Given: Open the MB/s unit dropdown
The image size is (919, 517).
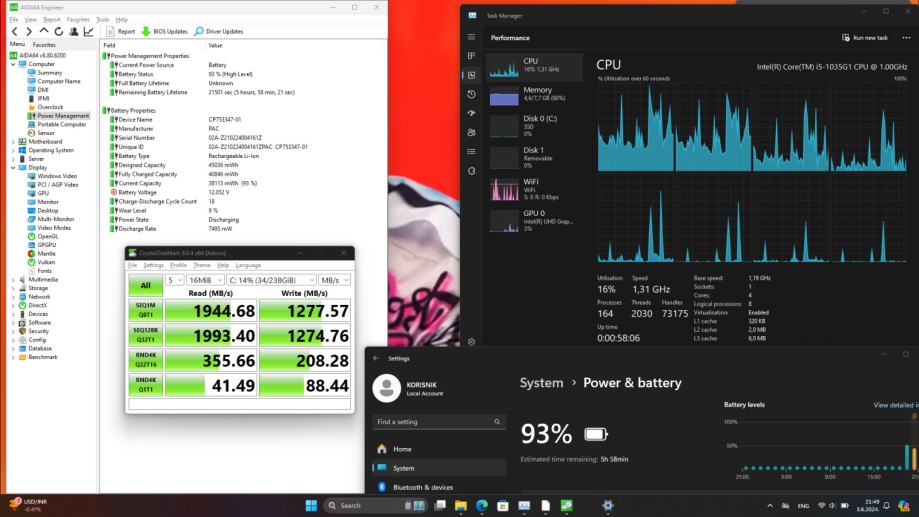Looking at the screenshot, I should point(335,280).
